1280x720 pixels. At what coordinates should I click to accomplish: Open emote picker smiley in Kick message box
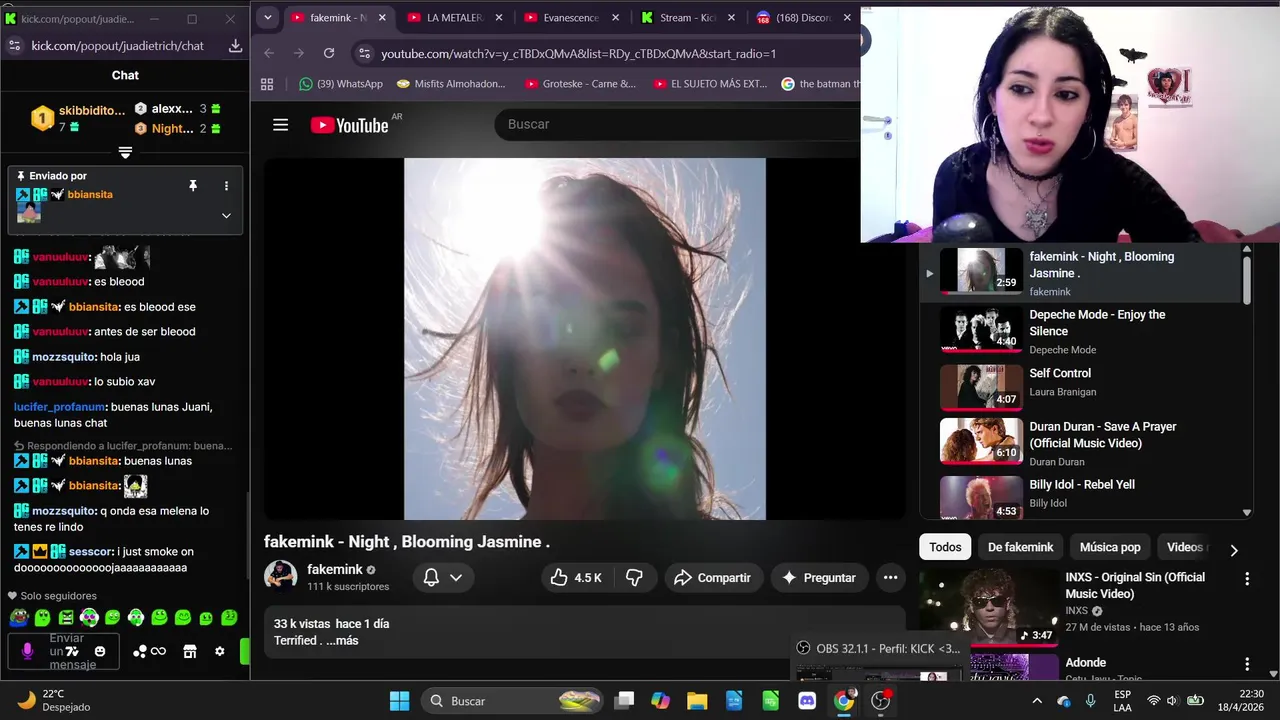(x=100, y=652)
